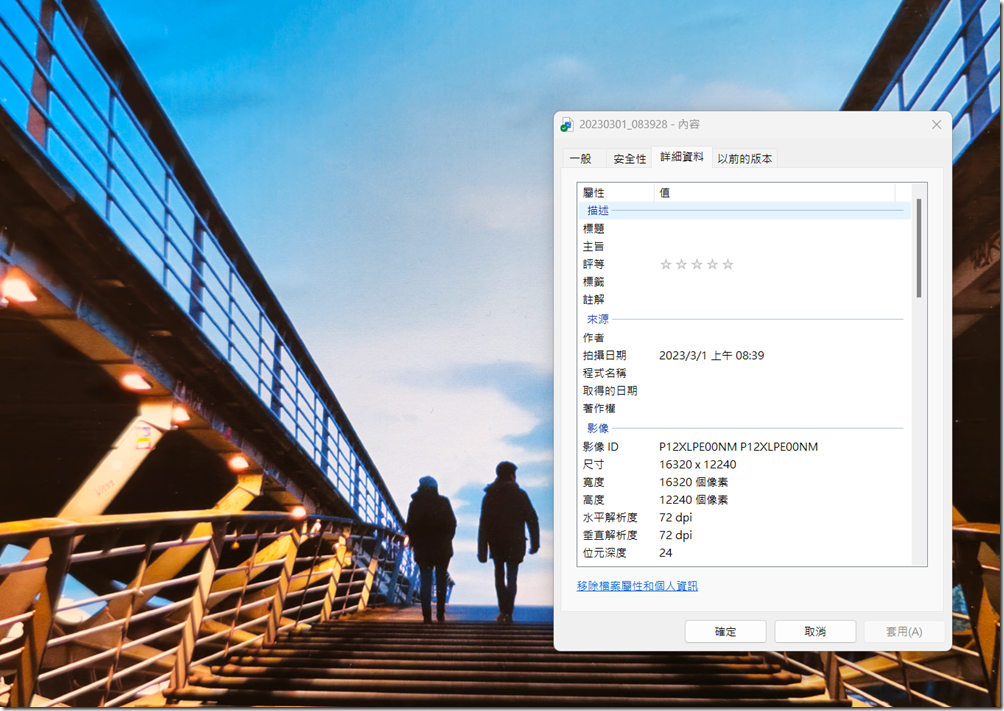Click the 標籤 property row
The height and width of the screenshot is (711, 1004).
coord(744,282)
